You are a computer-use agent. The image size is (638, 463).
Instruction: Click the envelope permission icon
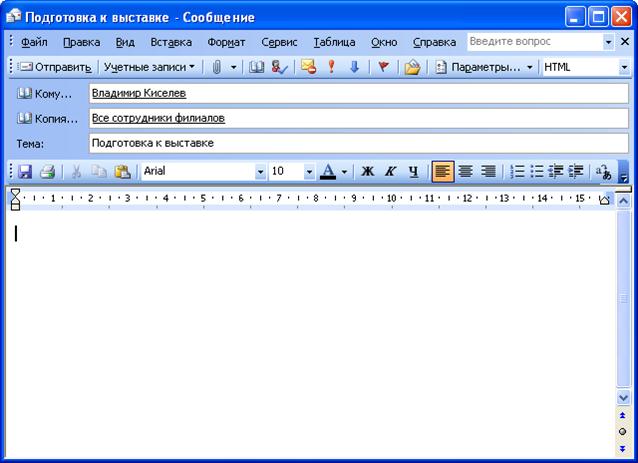tap(308, 67)
